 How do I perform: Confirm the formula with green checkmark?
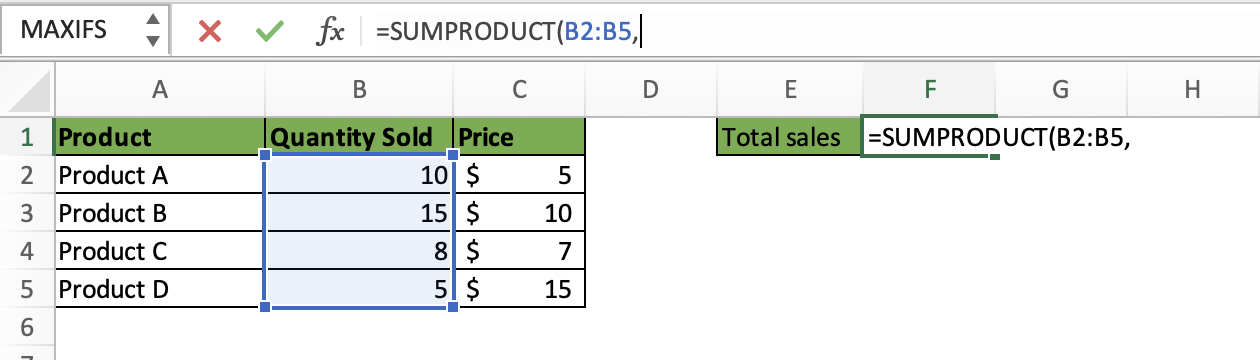268,31
